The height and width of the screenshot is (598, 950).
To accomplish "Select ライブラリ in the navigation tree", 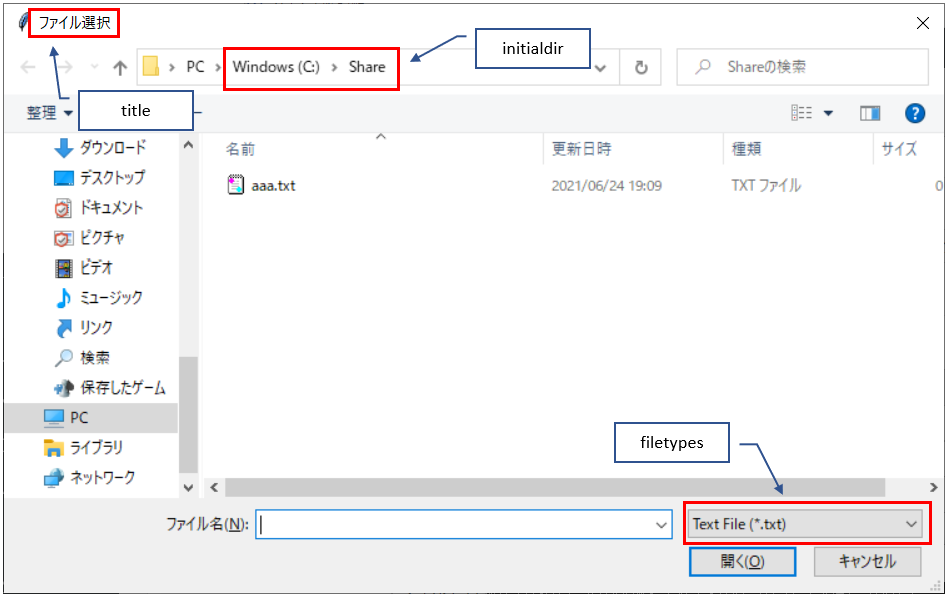I will 83,448.
